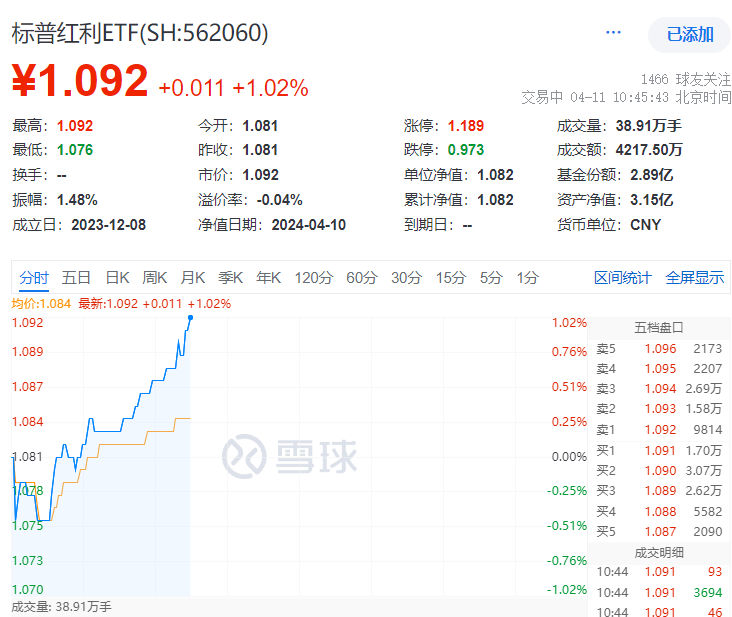Click the 涨停 value 1.189
Viewport: 732px width, 617px height.
coord(466,126)
